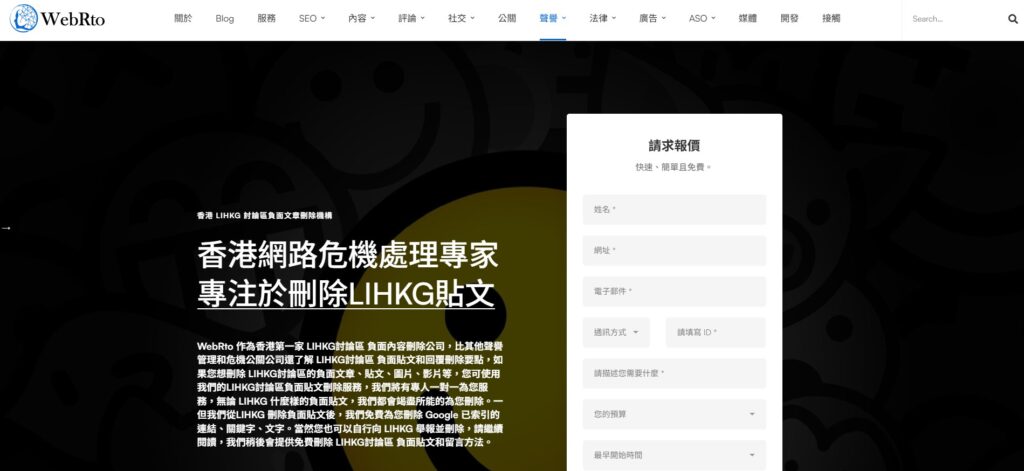Open the SEO dropdown menu
This screenshot has width=1024, height=471.
point(312,18)
